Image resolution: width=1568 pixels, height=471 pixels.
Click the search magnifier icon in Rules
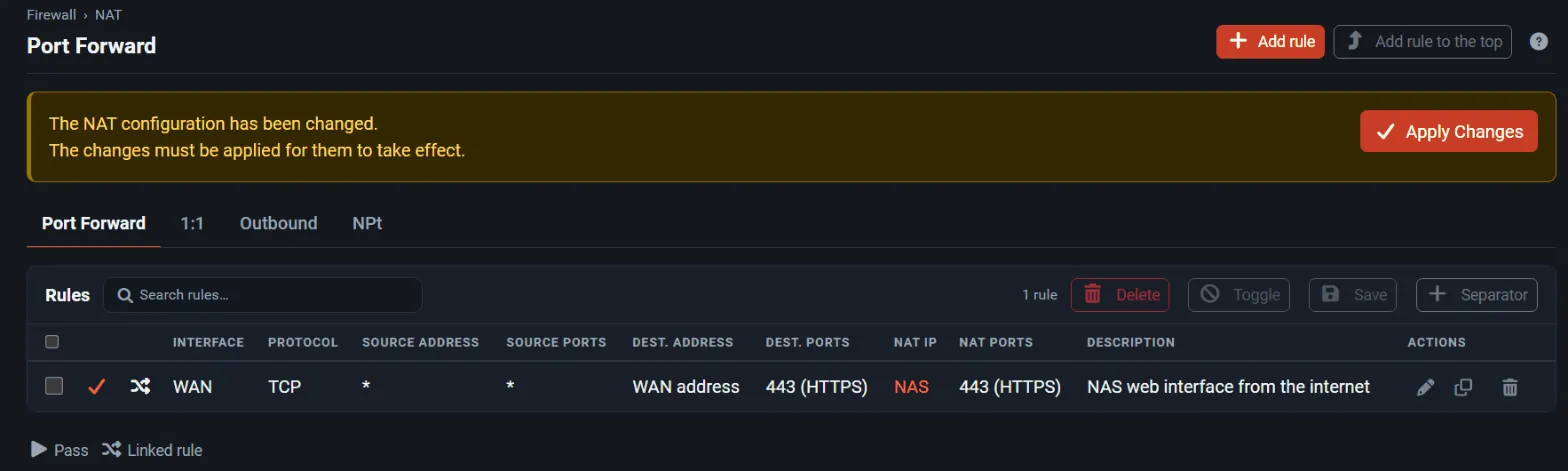125,295
